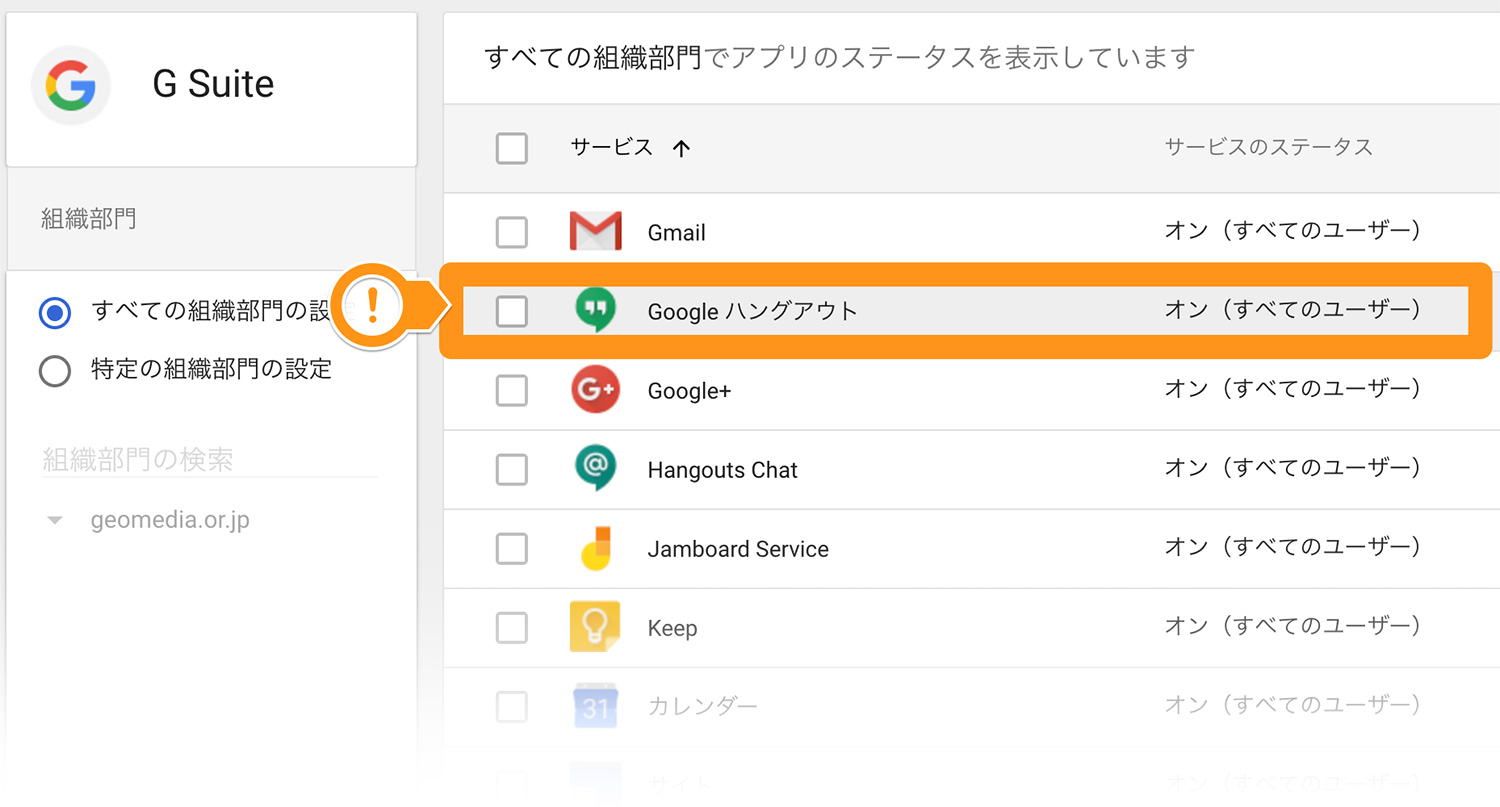Click the red Google+ icon
The width and height of the screenshot is (1500, 807).
click(x=595, y=390)
